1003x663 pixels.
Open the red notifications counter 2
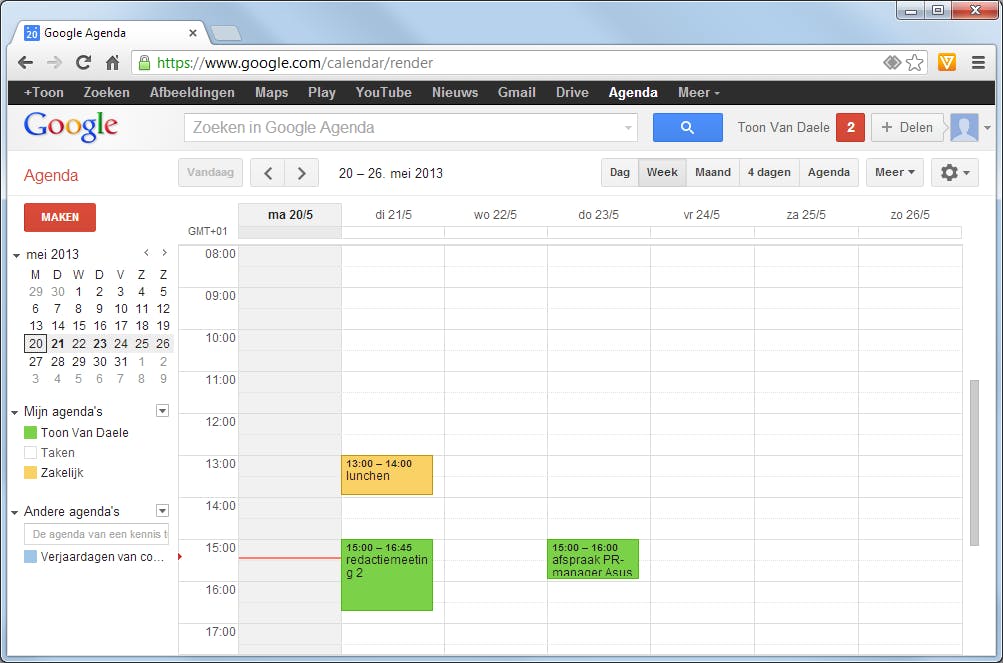850,127
